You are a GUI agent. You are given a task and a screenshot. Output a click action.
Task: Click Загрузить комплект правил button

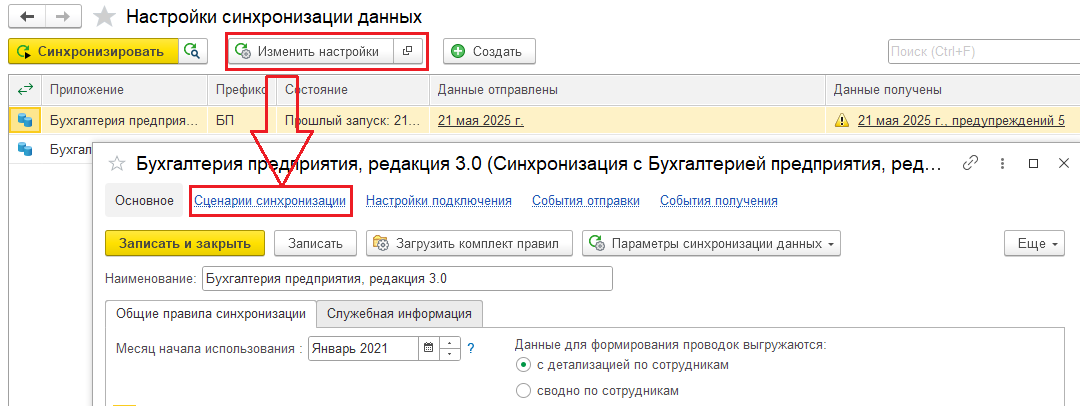tap(471, 243)
